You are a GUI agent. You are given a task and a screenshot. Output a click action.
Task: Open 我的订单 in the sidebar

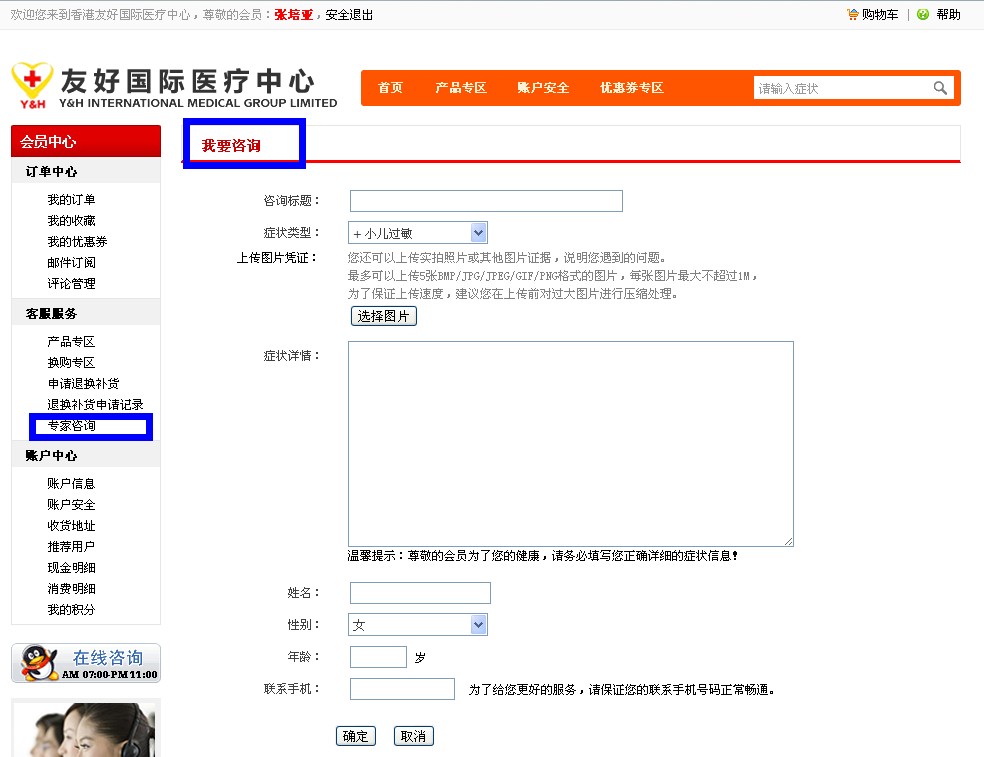click(x=72, y=200)
